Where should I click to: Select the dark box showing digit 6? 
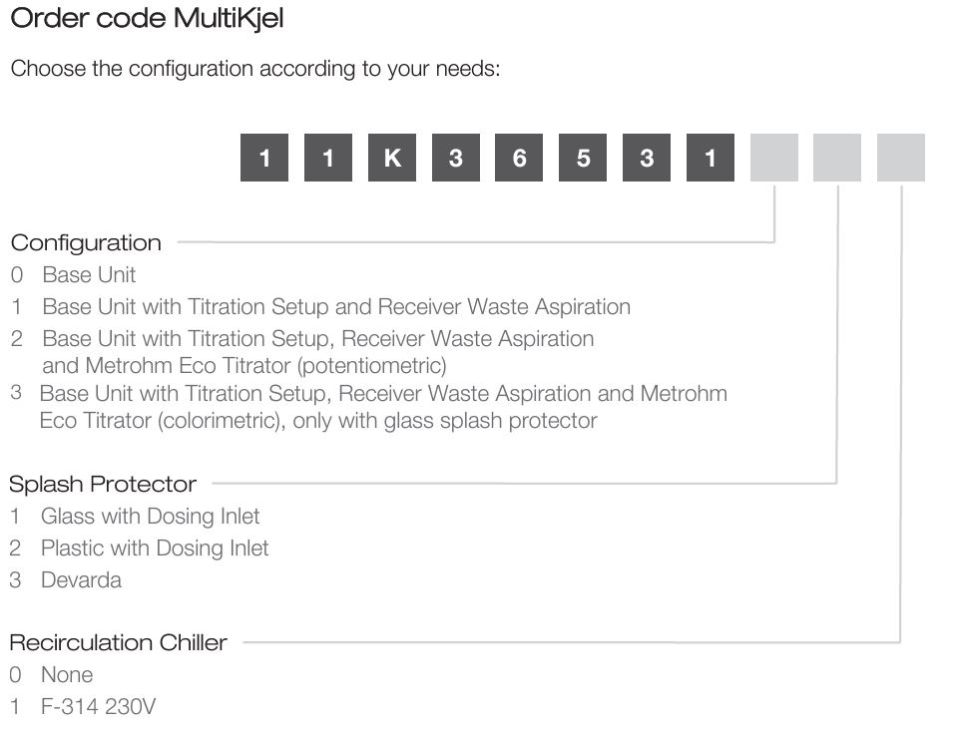[x=519, y=157]
